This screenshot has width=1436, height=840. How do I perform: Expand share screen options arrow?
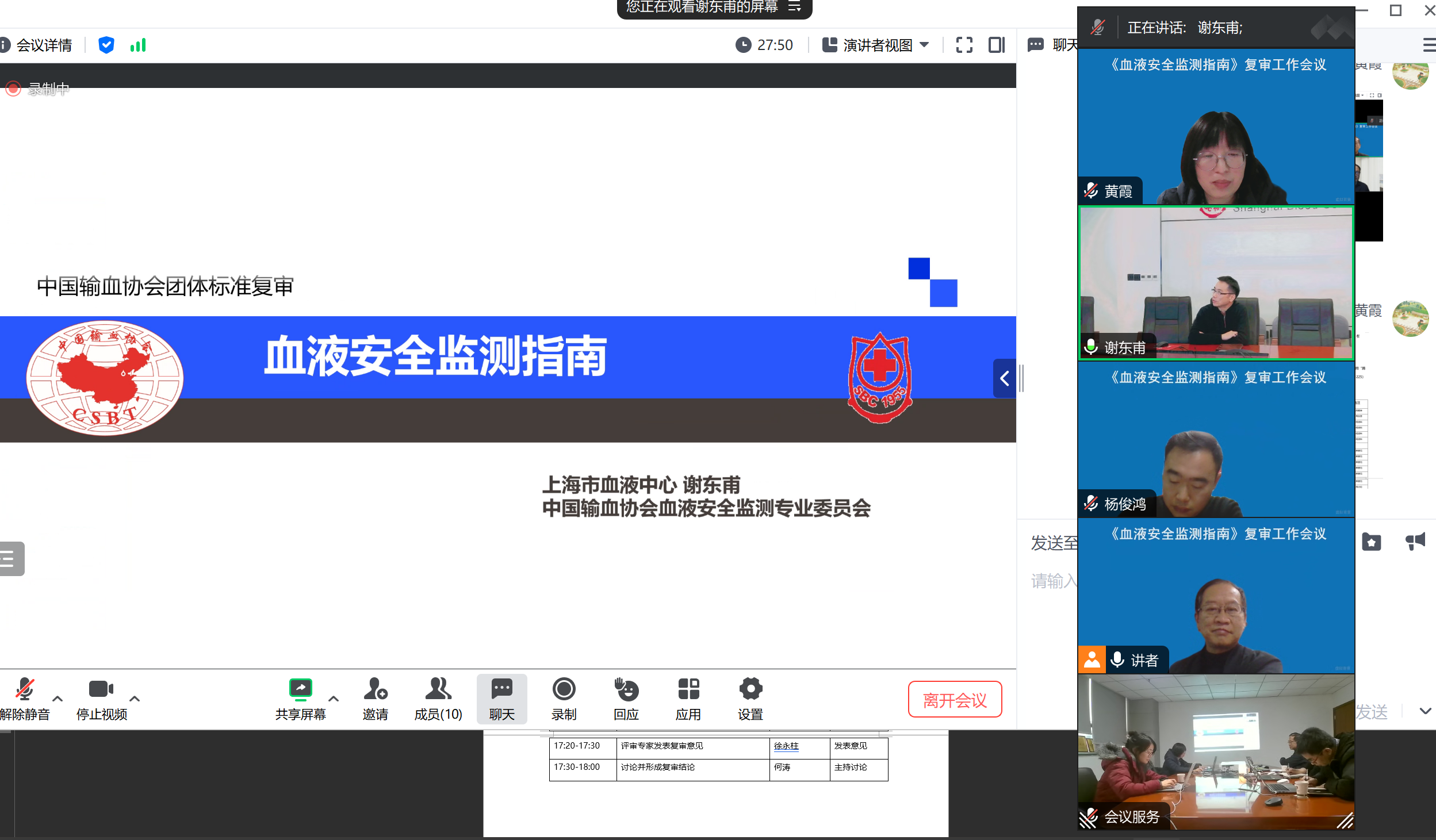click(x=334, y=699)
